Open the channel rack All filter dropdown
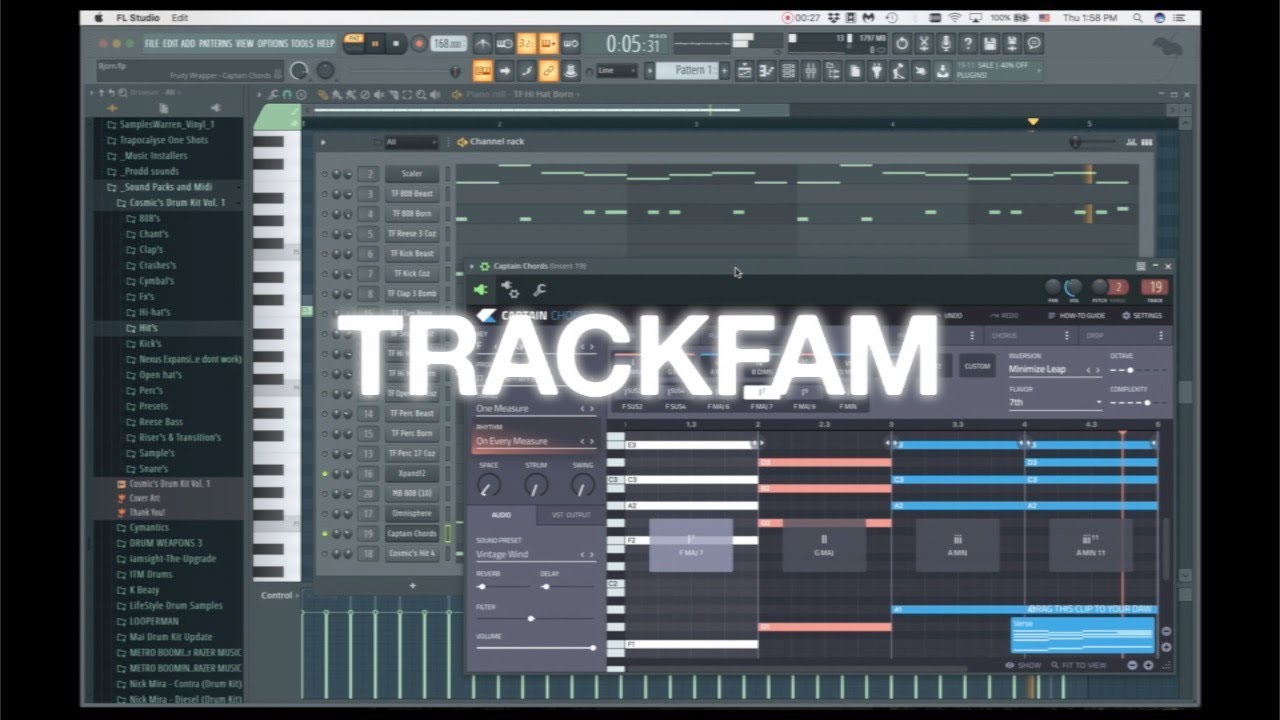Image resolution: width=1280 pixels, height=720 pixels. click(x=411, y=142)
